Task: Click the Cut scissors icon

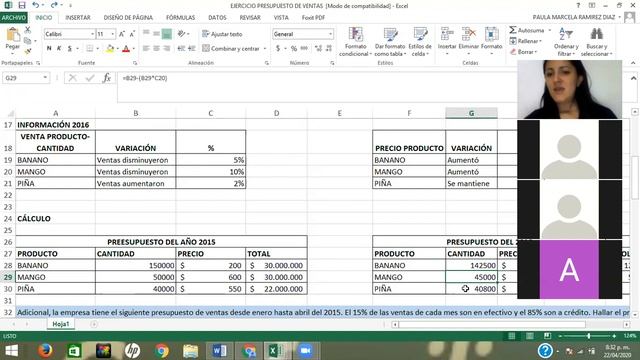Action: point(28,30)
